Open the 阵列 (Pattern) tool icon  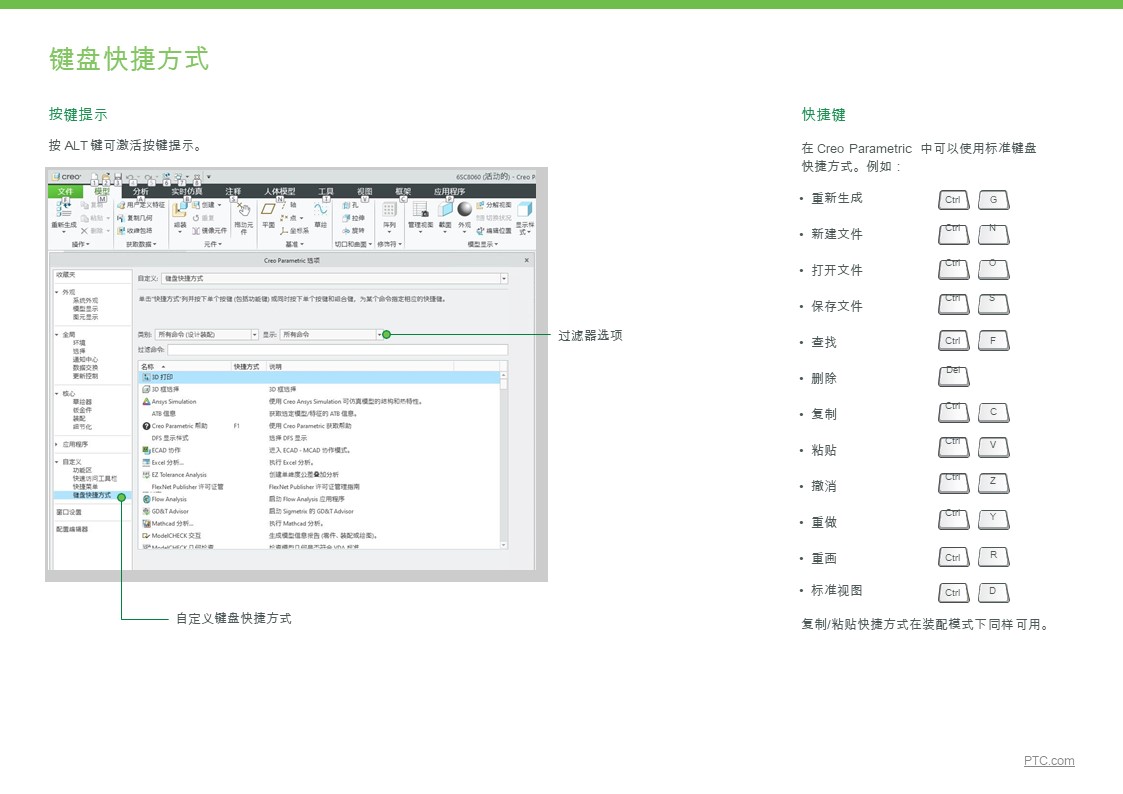pyautogui.click(x=389, y=210)
